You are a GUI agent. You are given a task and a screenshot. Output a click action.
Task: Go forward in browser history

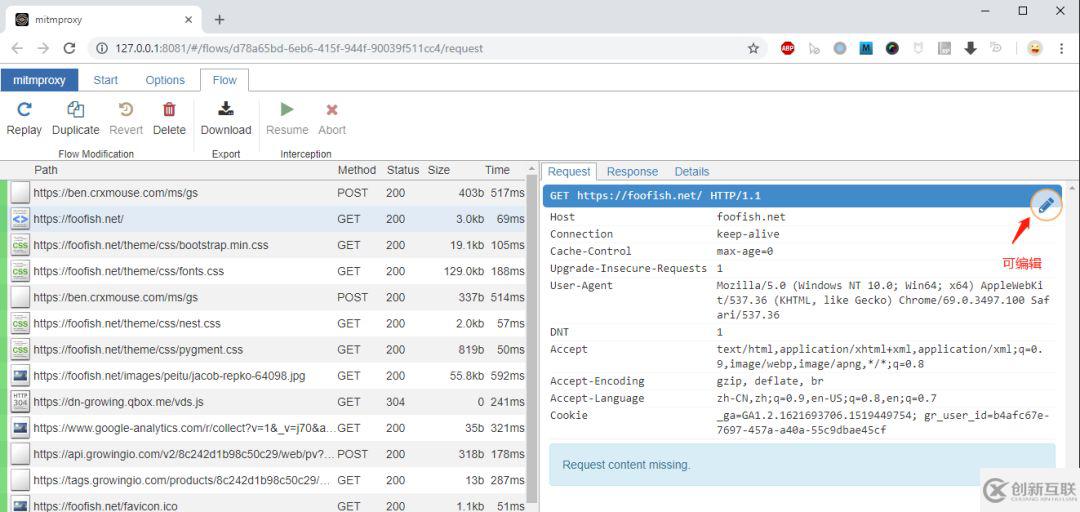pos(43,48)
